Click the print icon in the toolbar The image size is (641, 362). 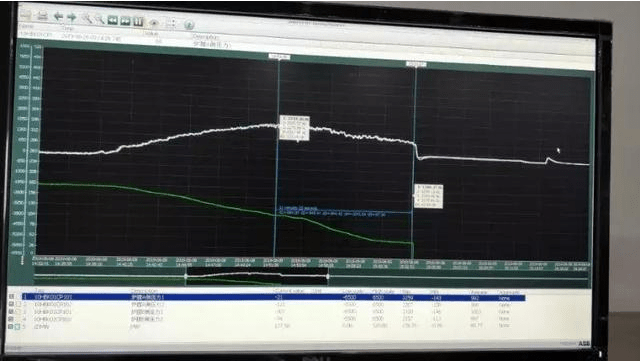point(42,16)
